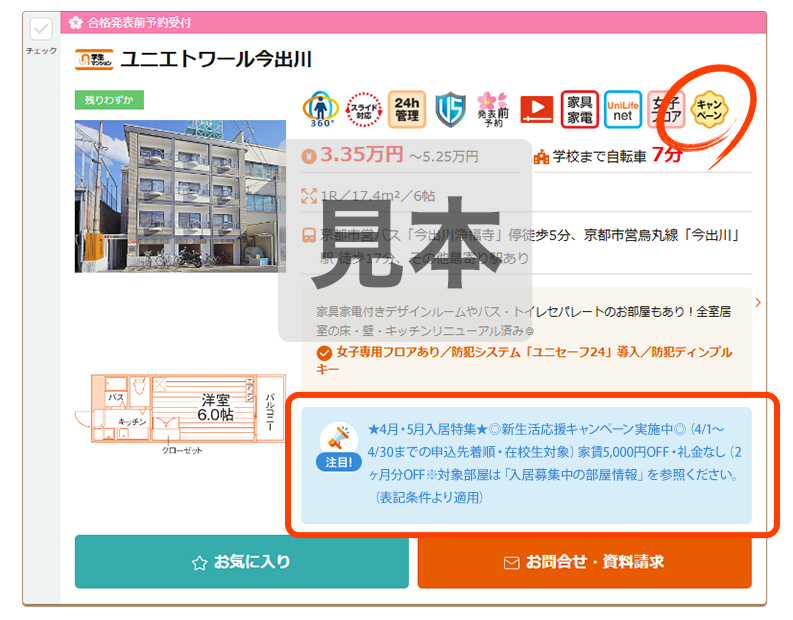Screen dimensions: 793x620
Task: Click the right chevron beside the description
Action: point(758,302)
